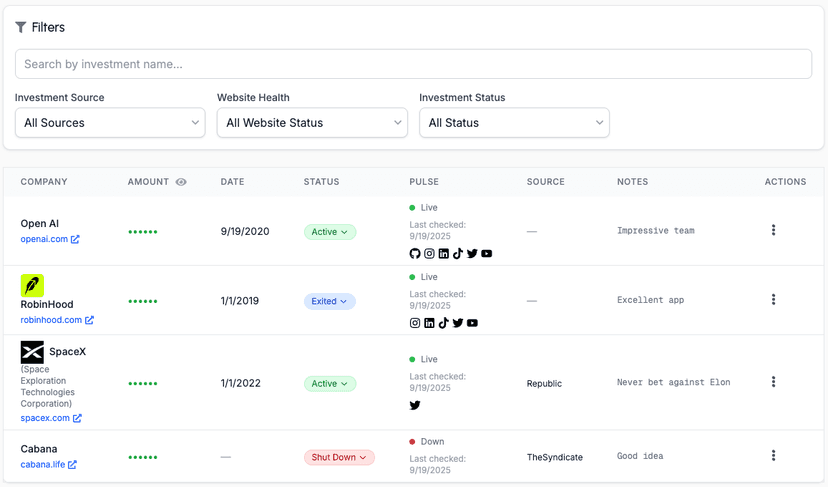Screen dimensions: 828x487
Task: Click the TheSyndicate source cell
Action: point(554,457)
